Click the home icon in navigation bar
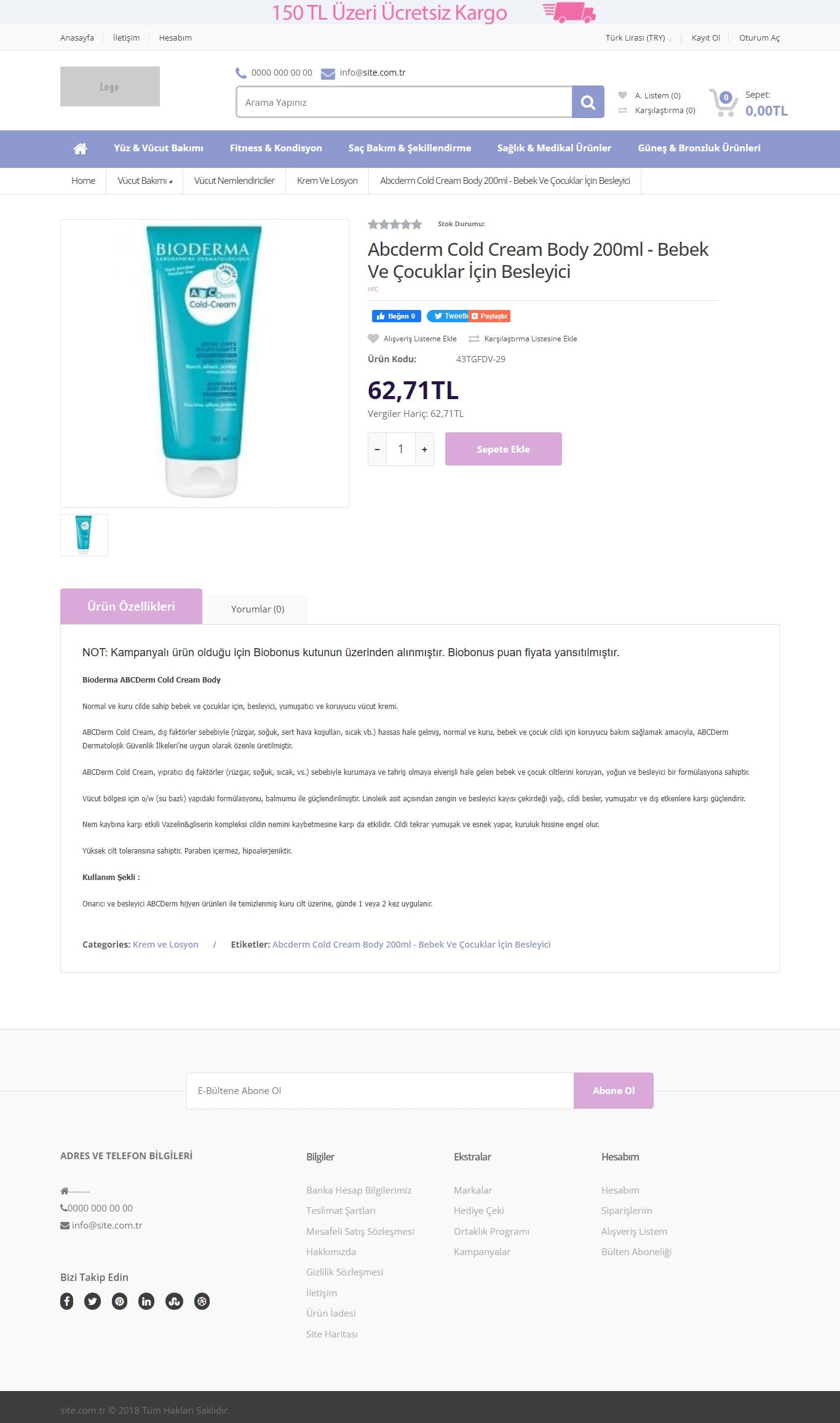Image resolution: width=840 pixels, height=1423 pixels. pos(80,148)
